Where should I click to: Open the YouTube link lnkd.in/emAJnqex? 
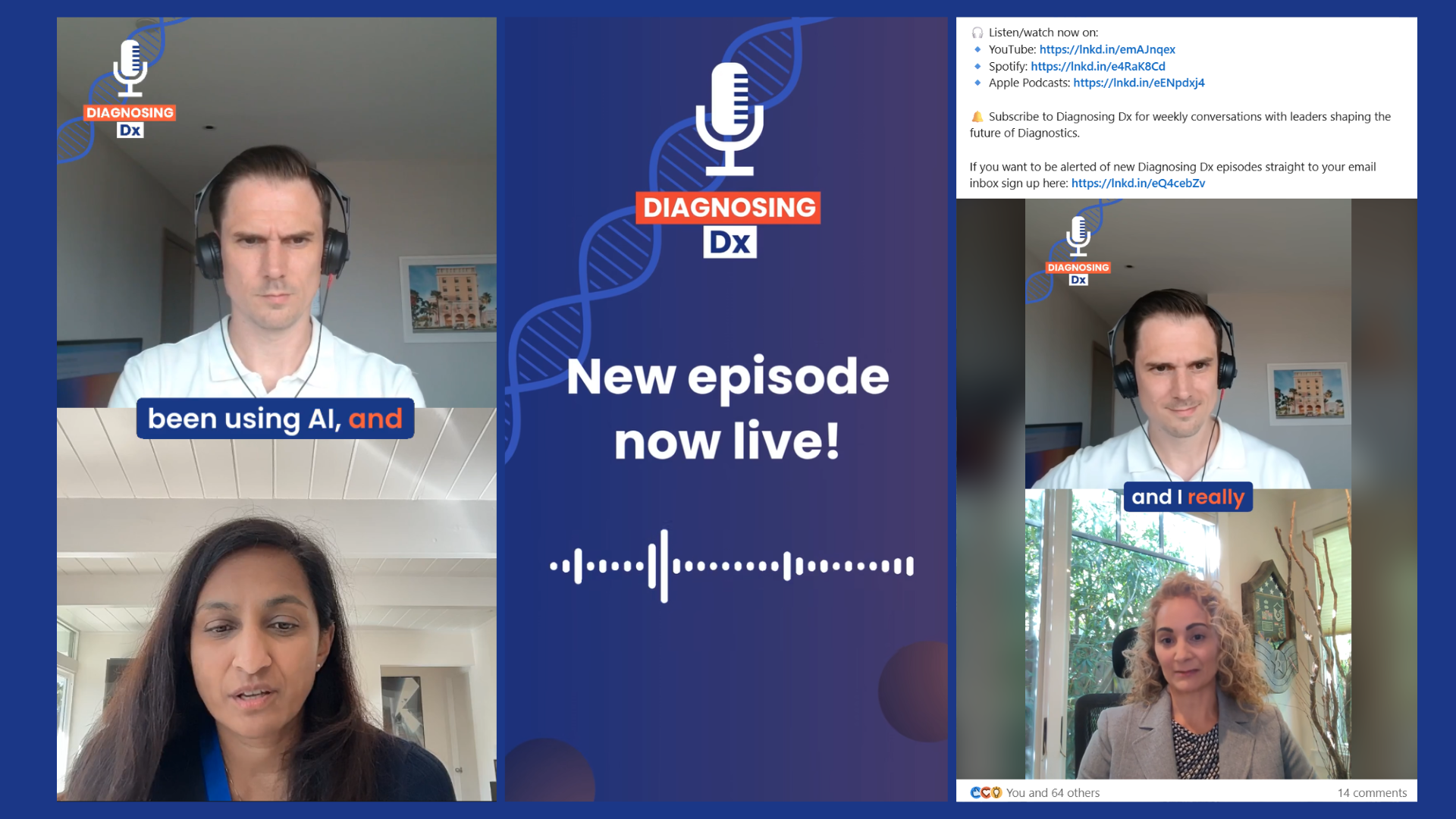pos(1107,49)
